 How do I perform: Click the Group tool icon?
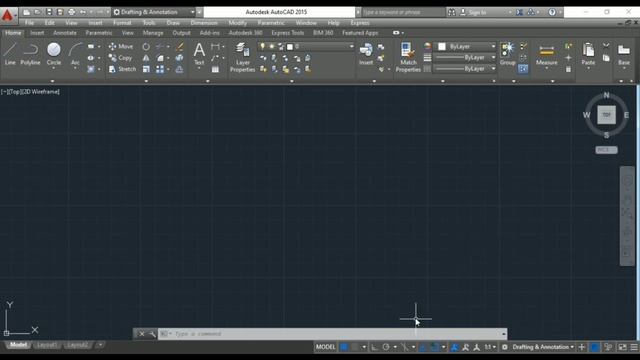point(507,54)
